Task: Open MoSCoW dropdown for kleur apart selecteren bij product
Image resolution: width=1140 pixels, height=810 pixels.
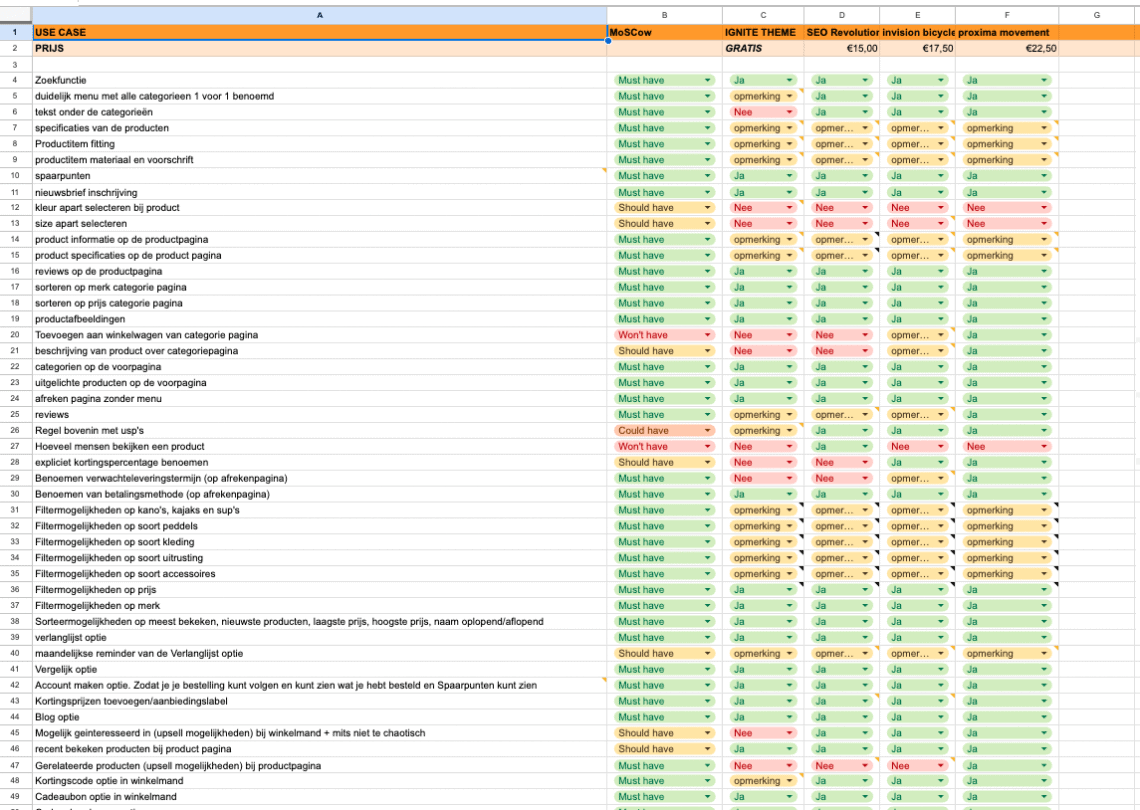Action: pyautogui.click(x=664, y=208)
